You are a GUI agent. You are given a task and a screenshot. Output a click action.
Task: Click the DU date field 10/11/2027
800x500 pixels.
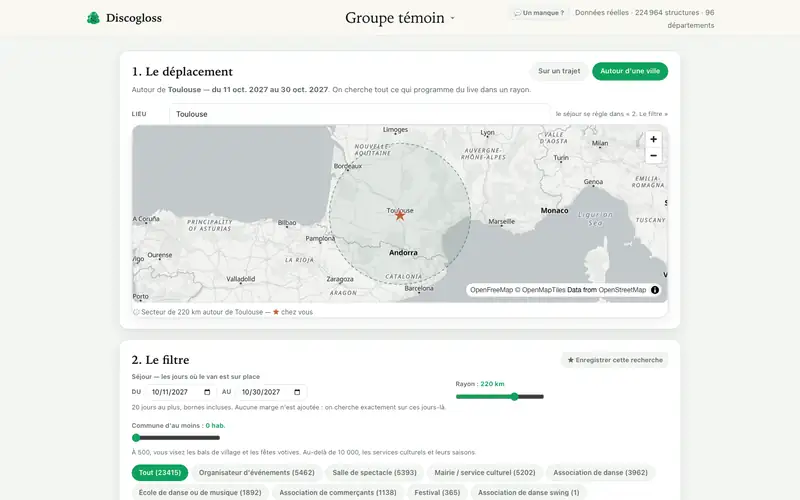[x=181, y=392]
